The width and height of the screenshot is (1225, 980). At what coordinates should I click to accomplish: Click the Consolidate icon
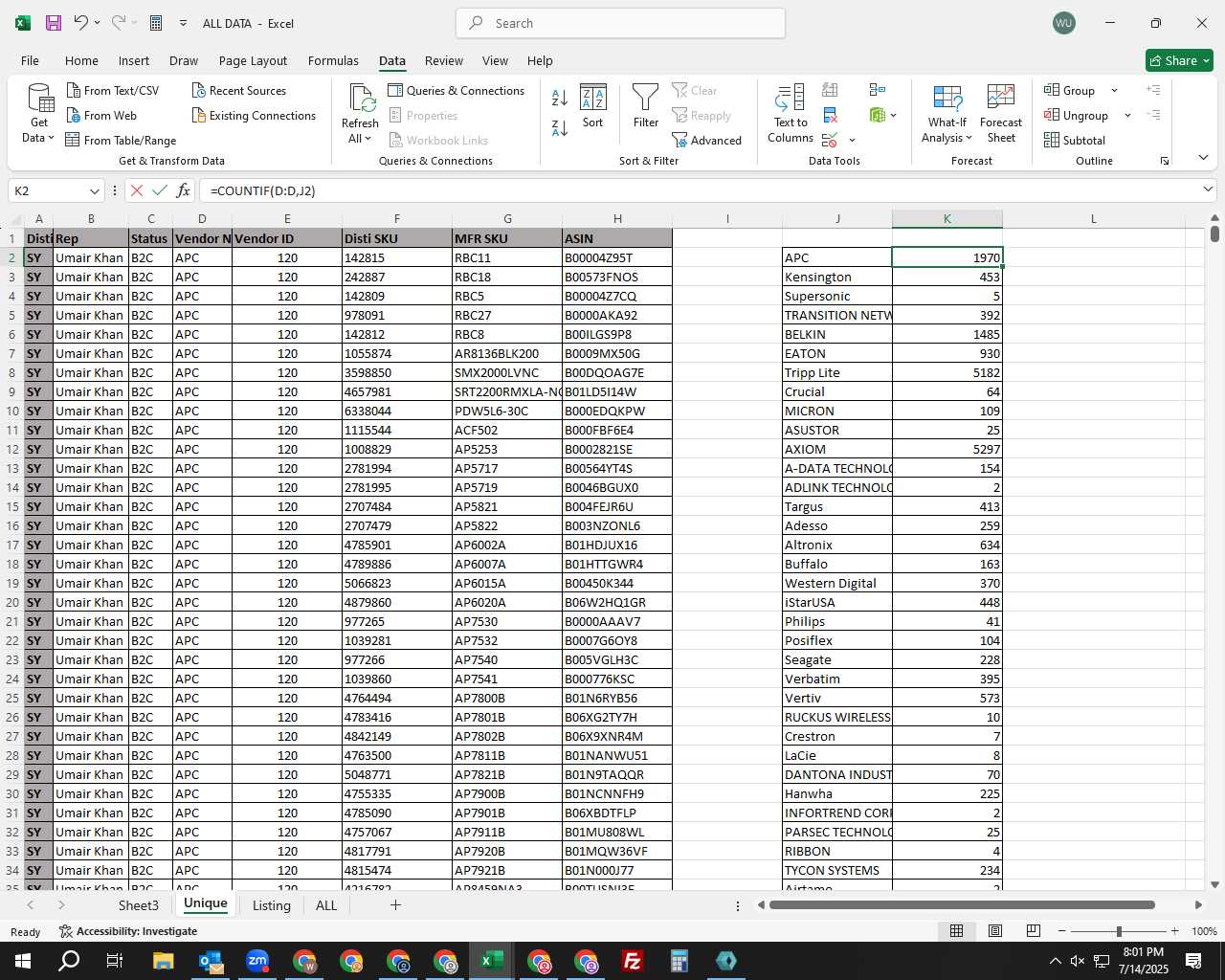pos(878,90)
